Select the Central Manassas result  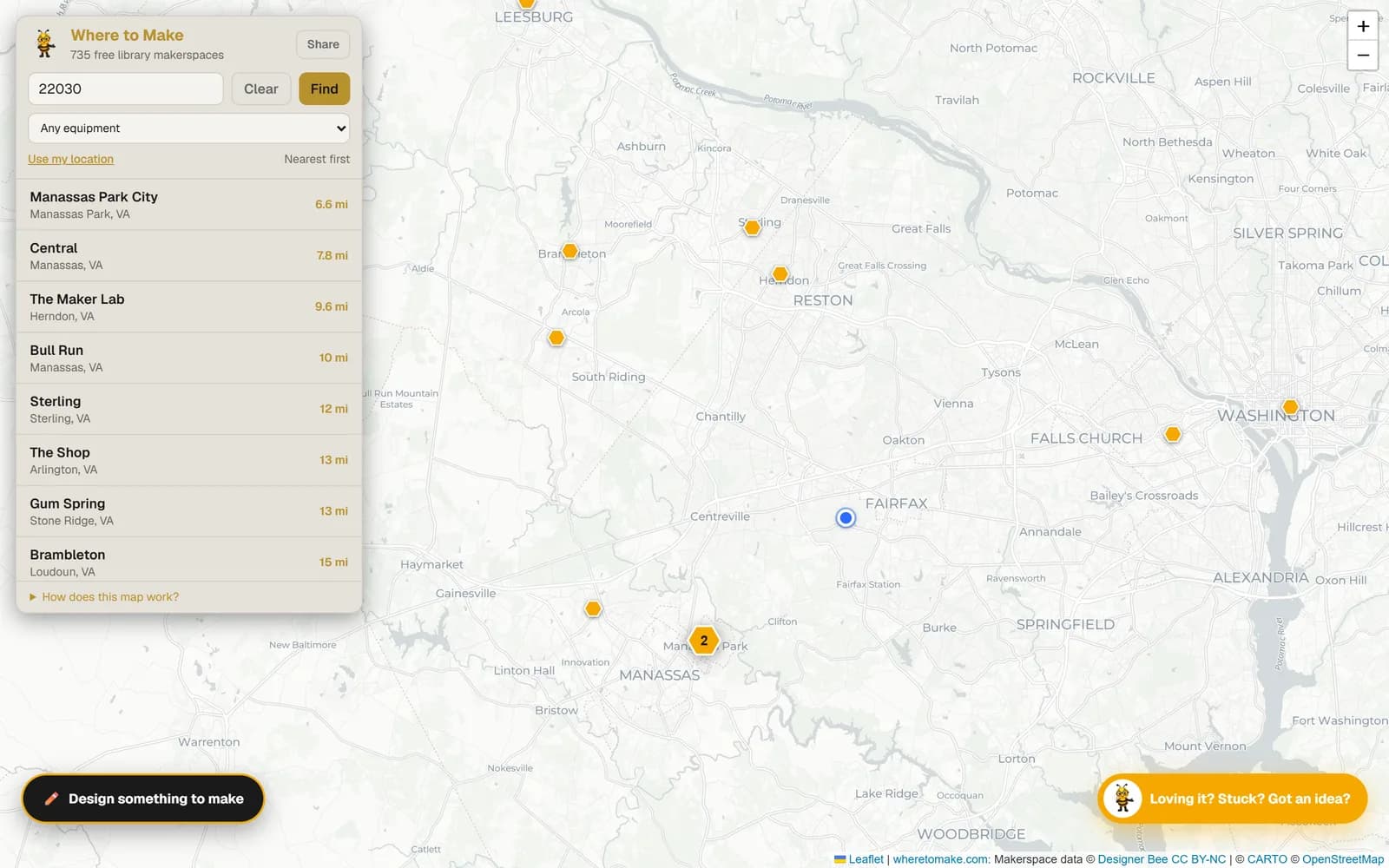189,256
